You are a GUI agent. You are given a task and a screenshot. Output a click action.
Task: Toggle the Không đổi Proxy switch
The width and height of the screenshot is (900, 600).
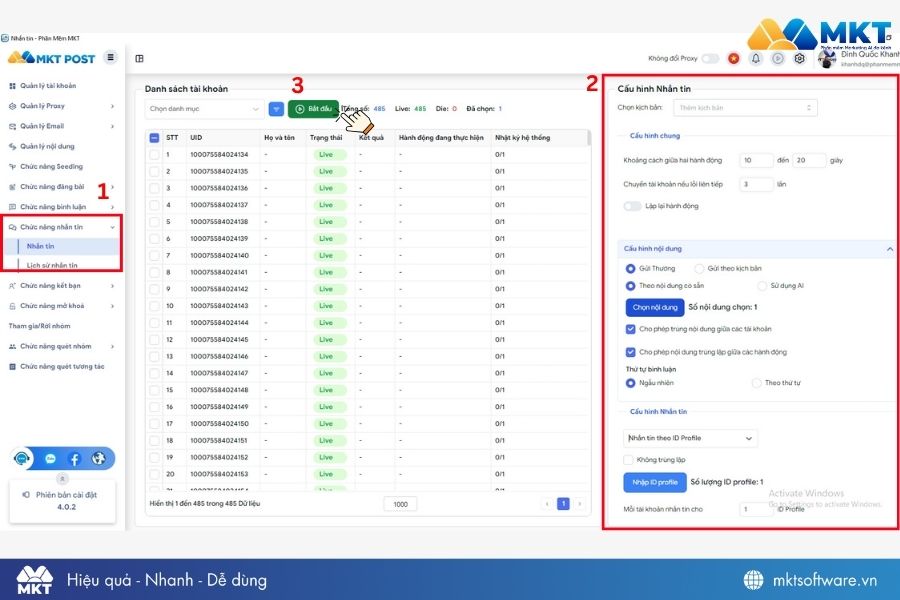point(711,59)
